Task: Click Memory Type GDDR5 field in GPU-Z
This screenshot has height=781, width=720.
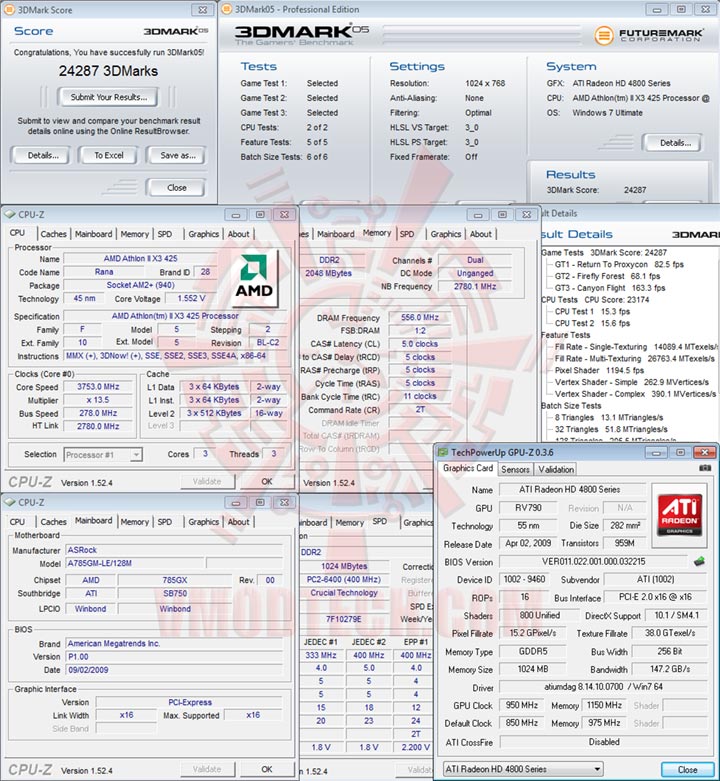Action: tap(532, 651)
